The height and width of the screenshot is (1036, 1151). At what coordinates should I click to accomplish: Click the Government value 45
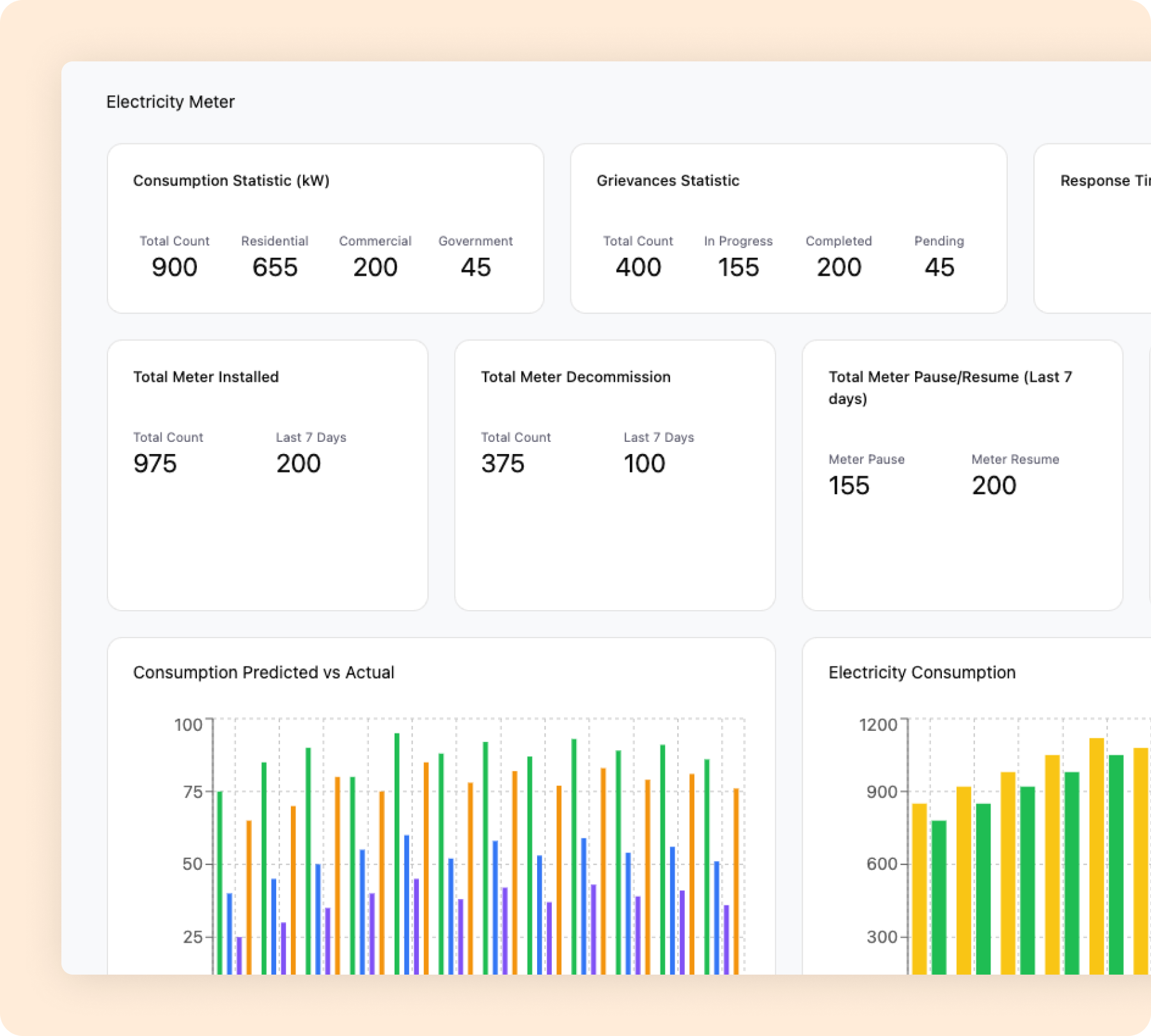tap(476, 267)
